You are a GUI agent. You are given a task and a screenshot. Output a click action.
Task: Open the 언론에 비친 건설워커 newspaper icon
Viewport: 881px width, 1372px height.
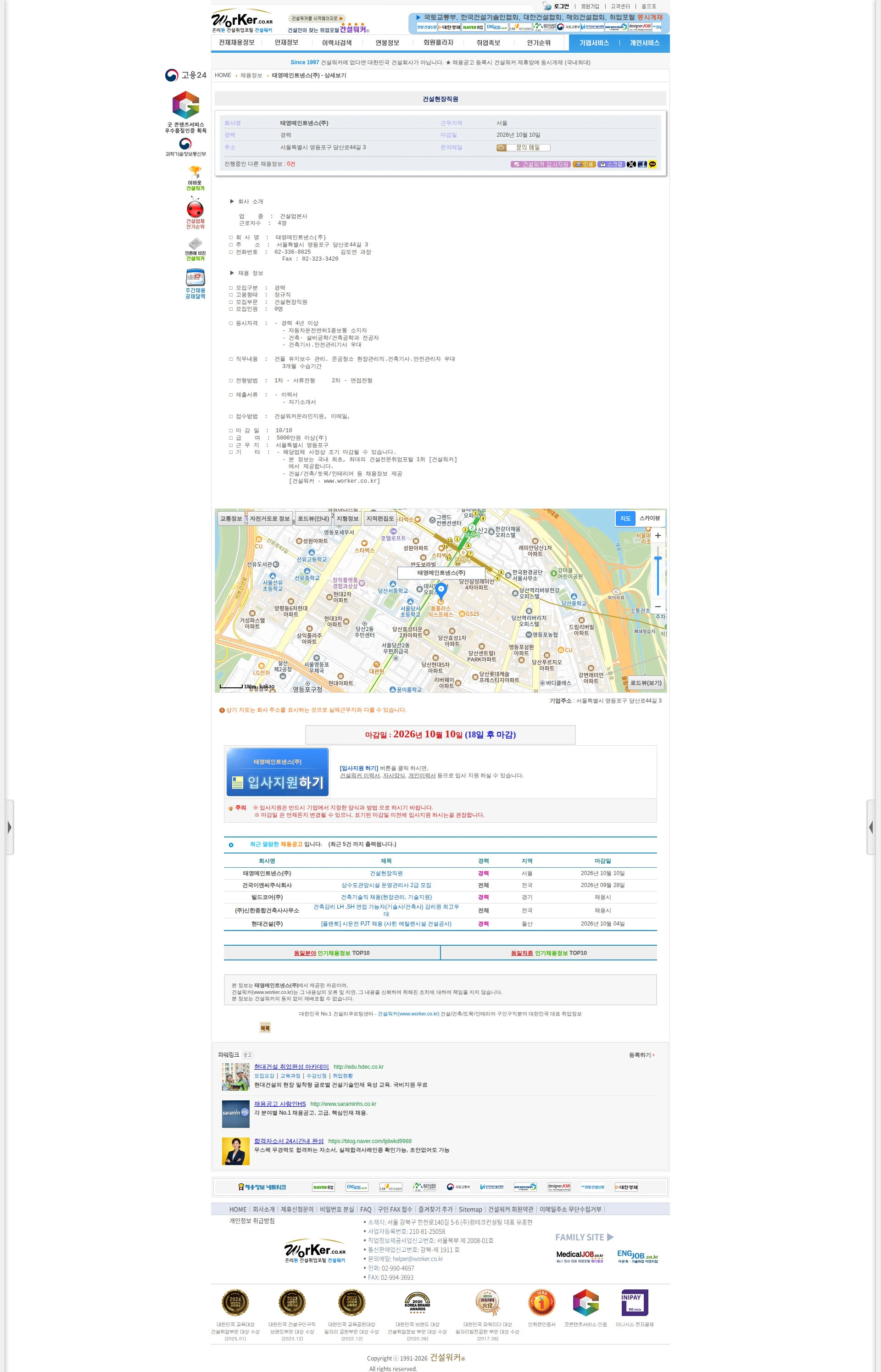click(x=195, y=249)
